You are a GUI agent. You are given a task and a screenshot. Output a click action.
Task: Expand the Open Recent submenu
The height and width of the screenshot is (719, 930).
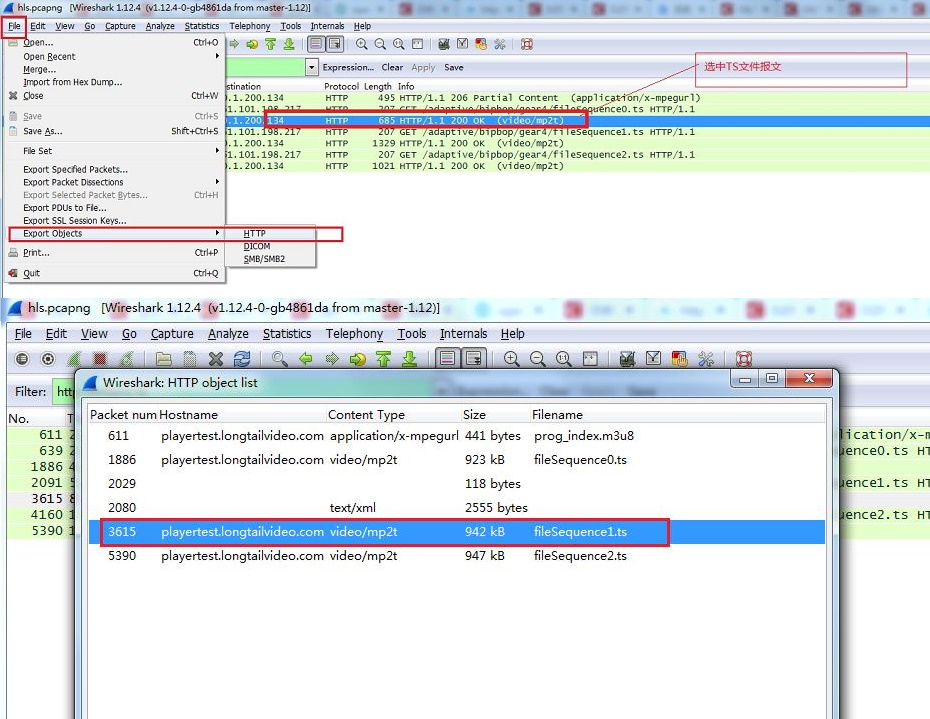pyautogui.click(x=49, y=57)
